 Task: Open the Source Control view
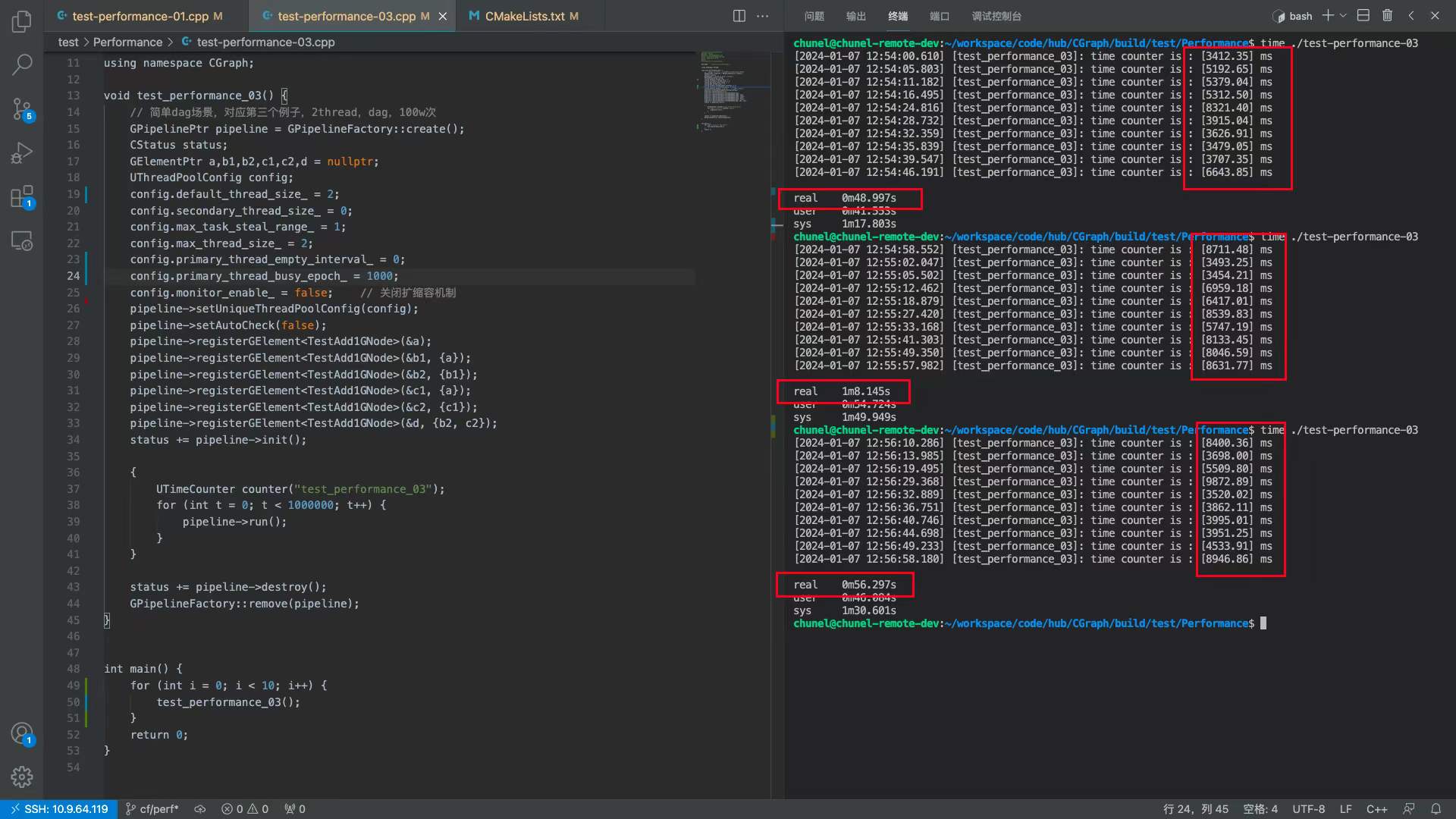click(x=22, y=109)
